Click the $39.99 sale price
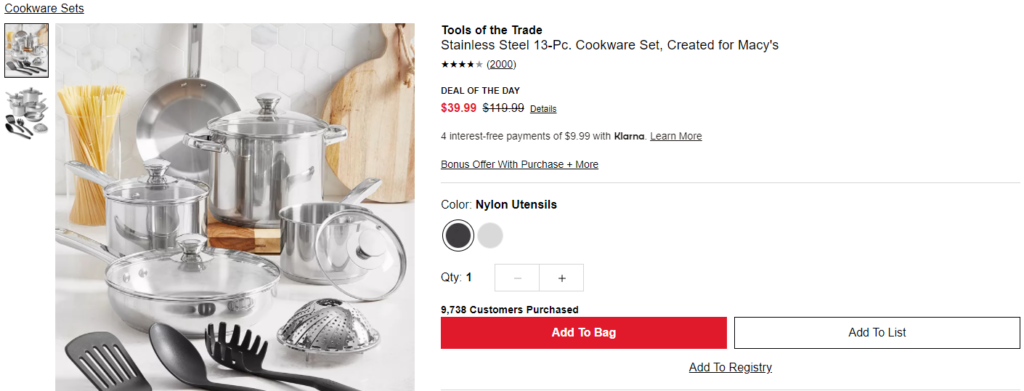 [458, 108]
